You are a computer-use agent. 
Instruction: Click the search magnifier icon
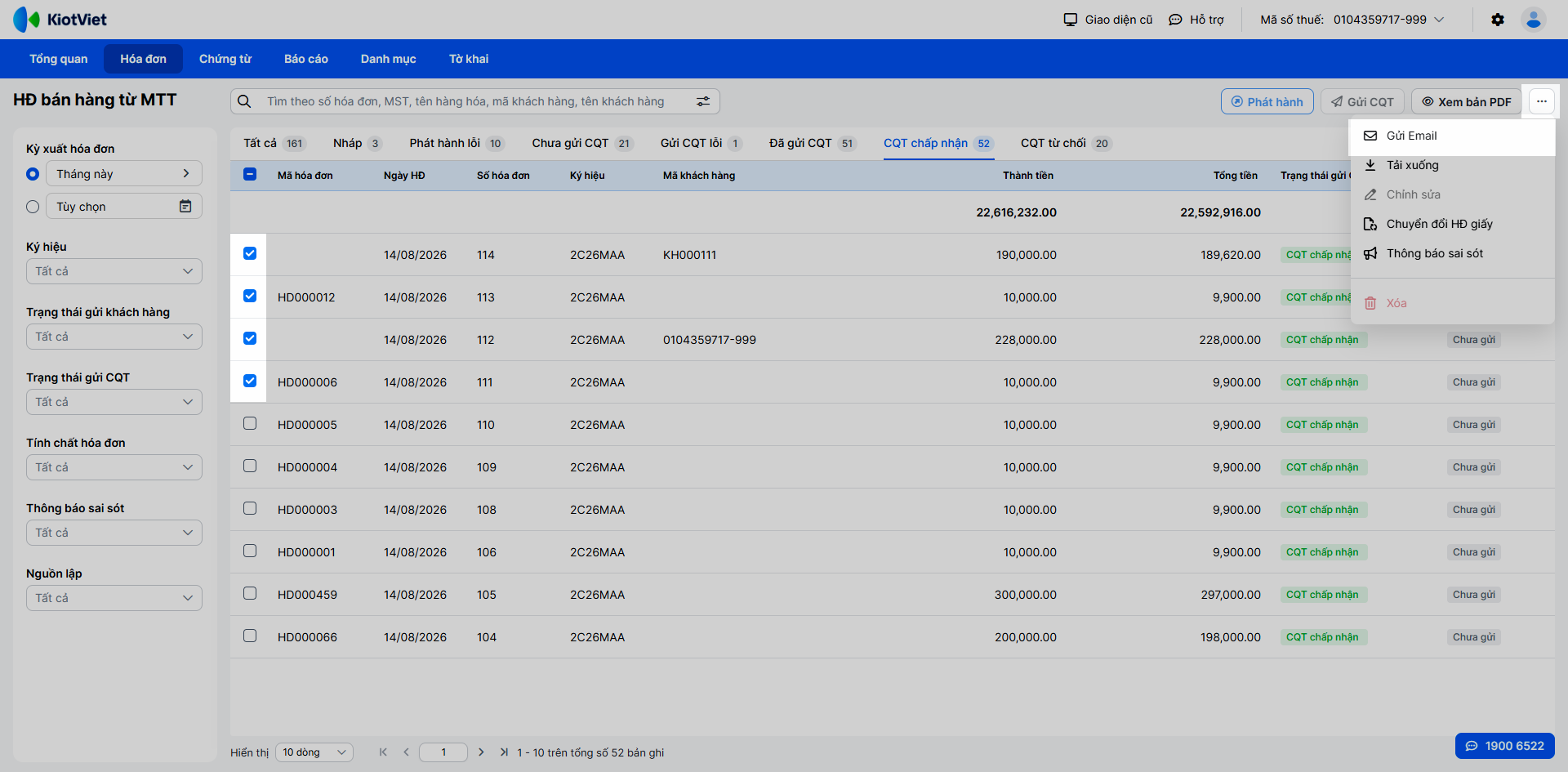[244, 101]
